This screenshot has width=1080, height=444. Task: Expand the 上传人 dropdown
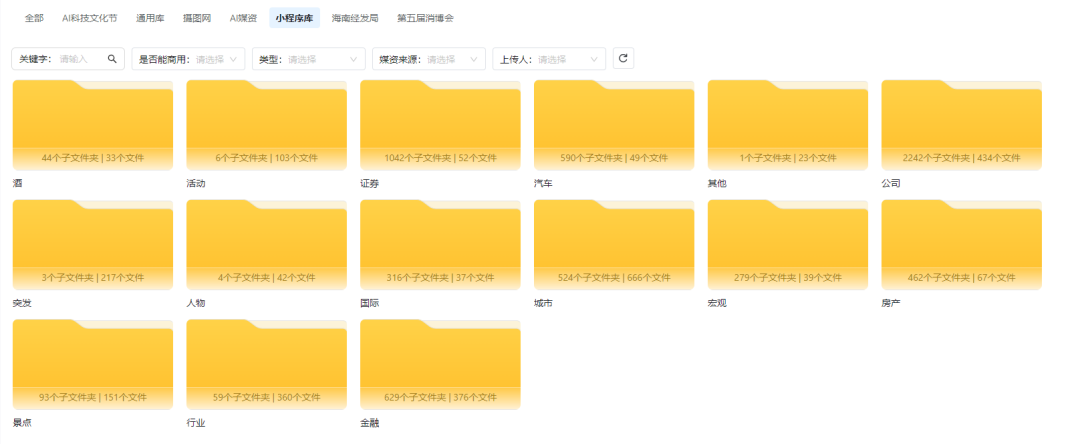[x=549, y=59]
